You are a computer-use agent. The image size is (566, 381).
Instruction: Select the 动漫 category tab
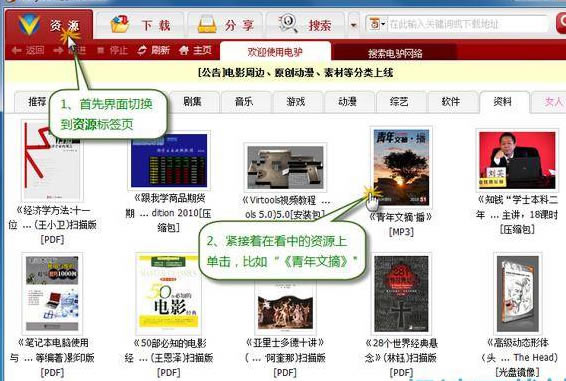[x=347, y=102]
